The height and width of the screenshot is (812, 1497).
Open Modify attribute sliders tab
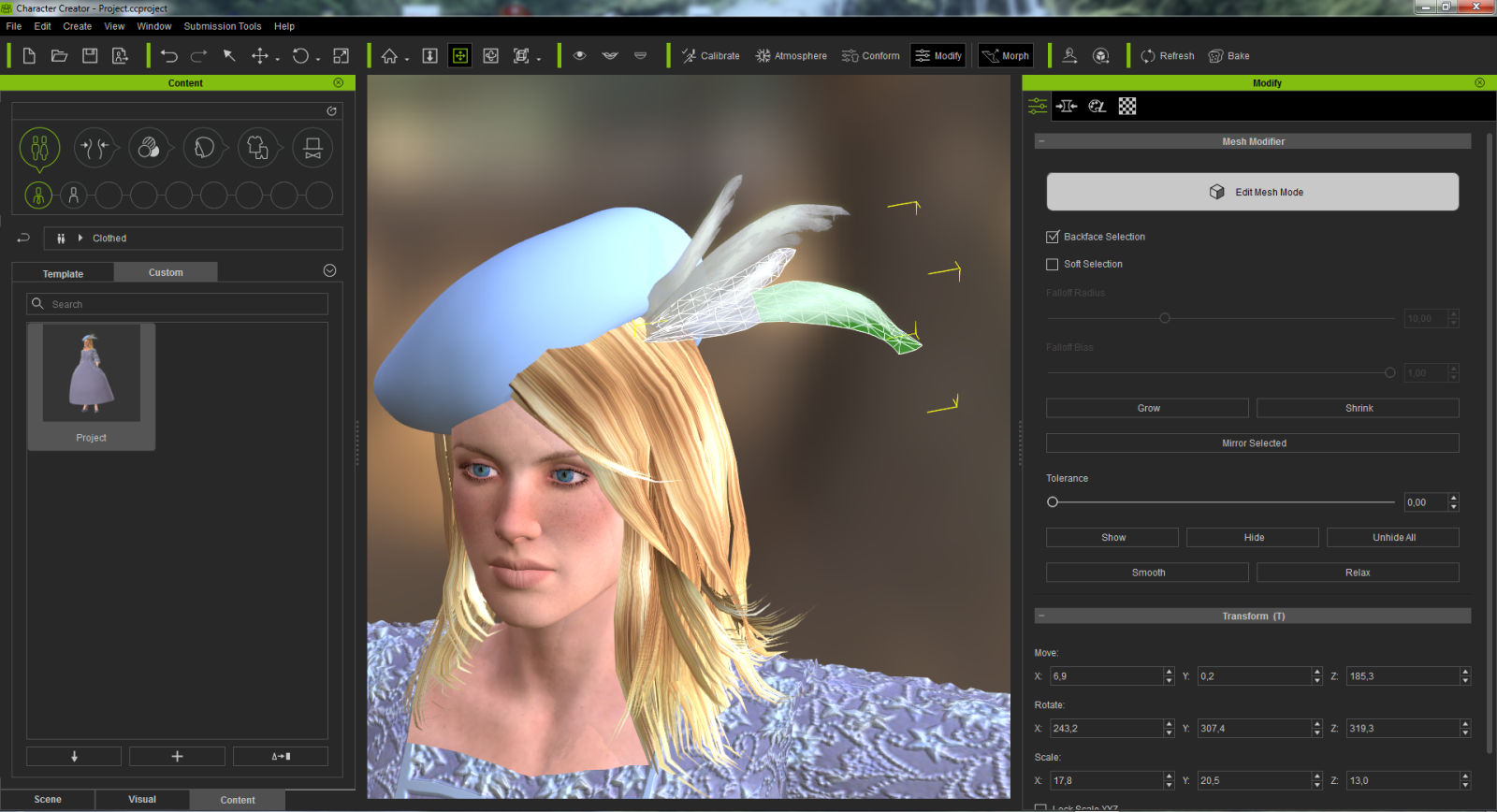(x=1038, y=107)
